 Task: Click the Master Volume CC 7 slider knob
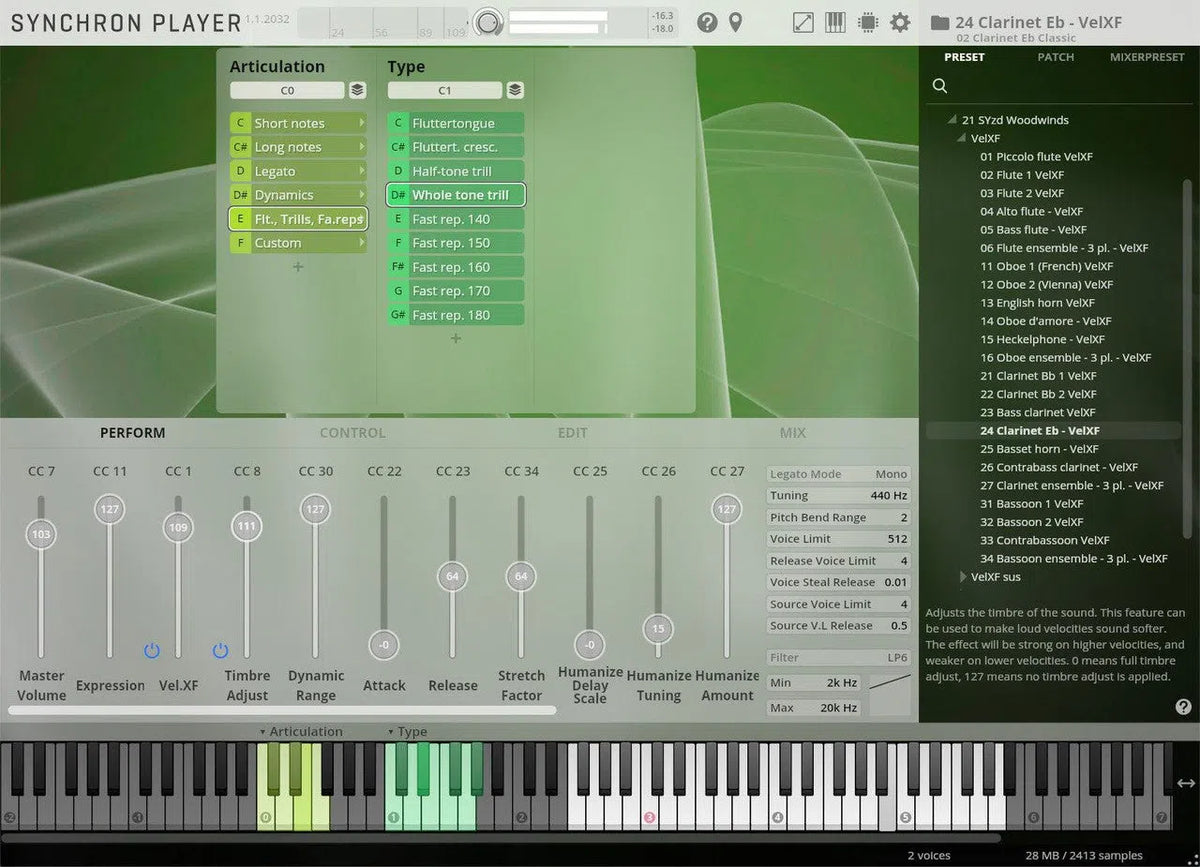point(41,534)
